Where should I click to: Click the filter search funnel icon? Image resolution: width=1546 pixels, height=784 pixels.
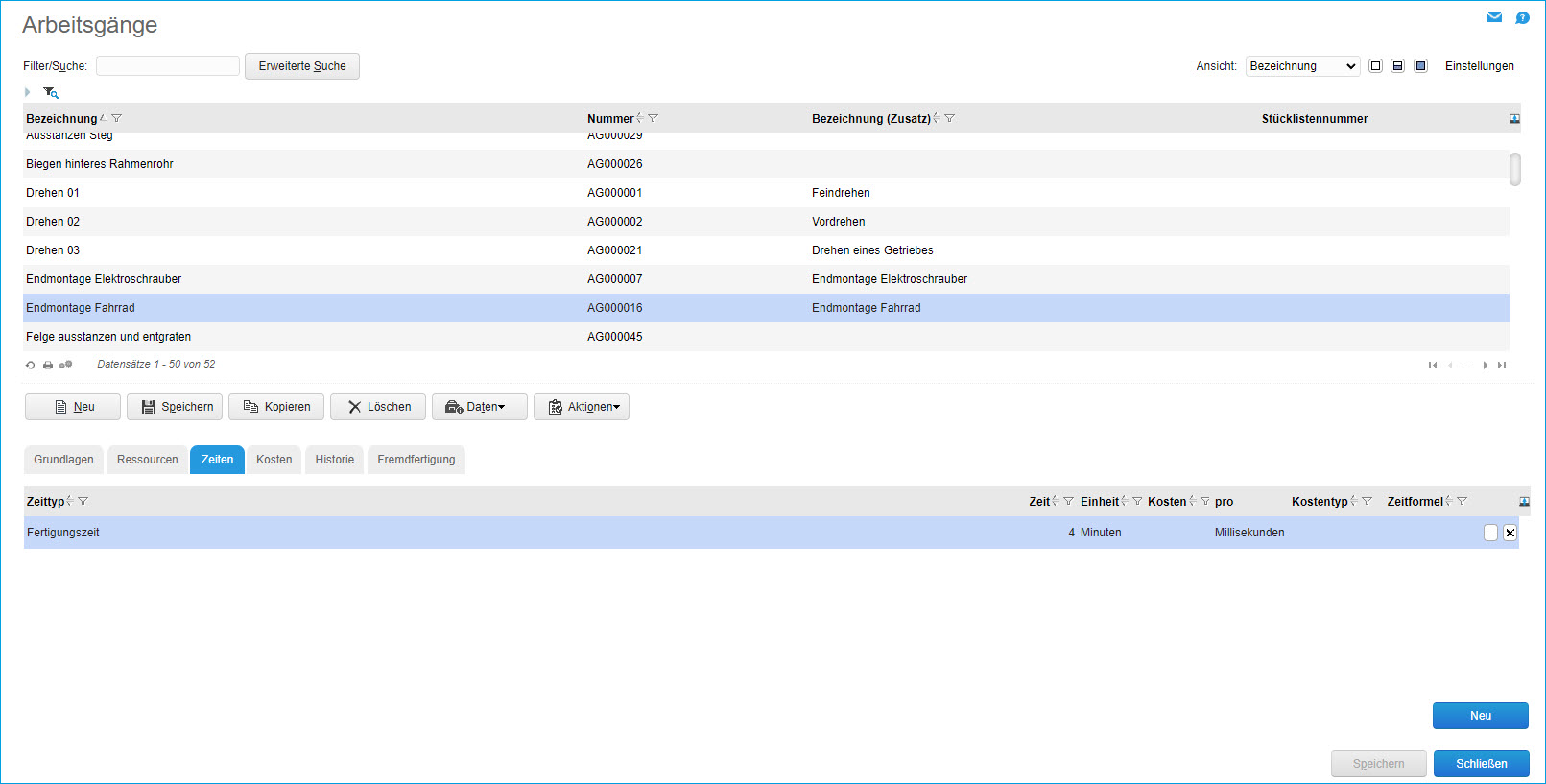51,92
